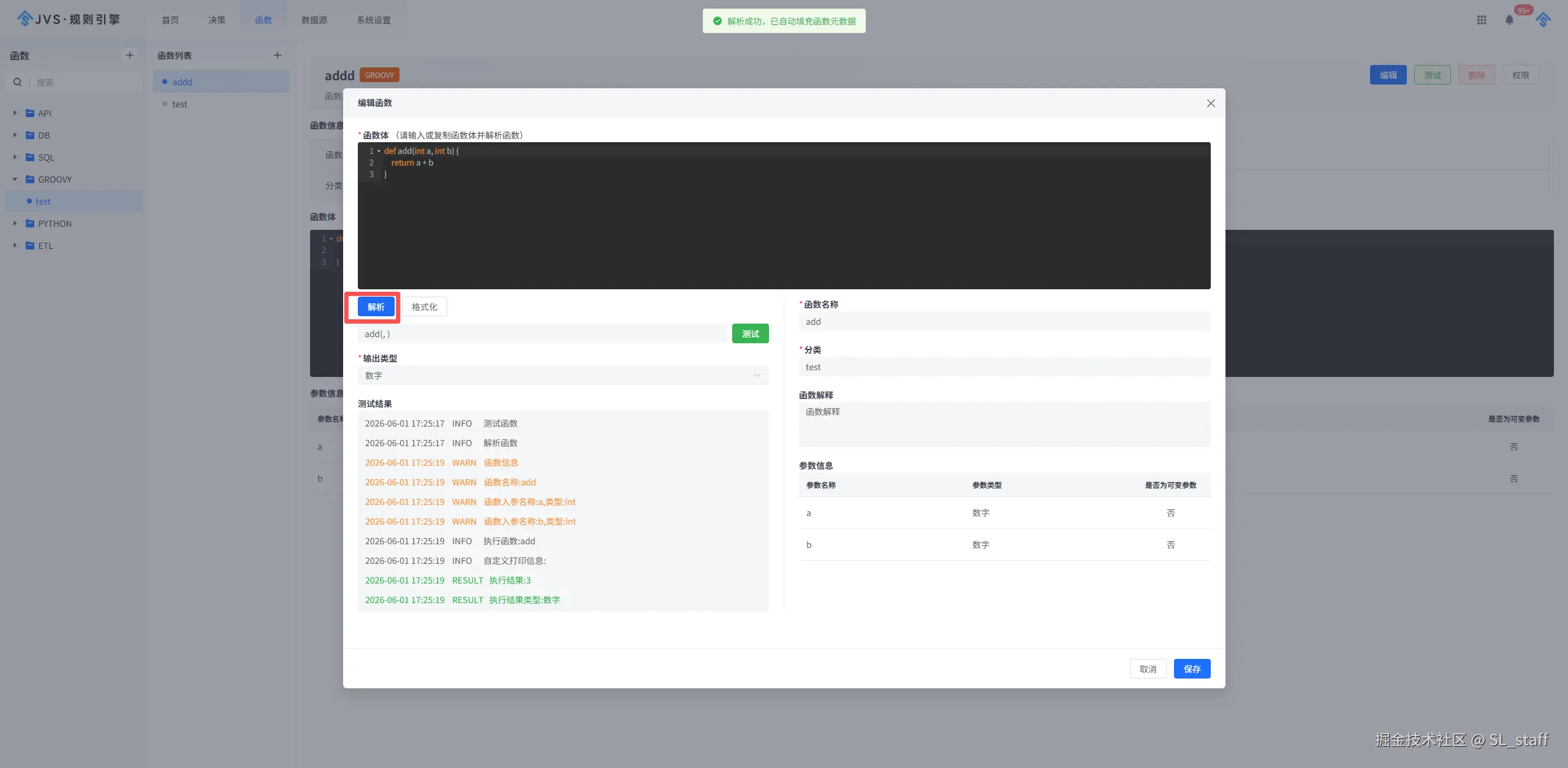Click the search magnifier icon
The width and height of the screenshot is (1568, 768).
pos(17,82)
